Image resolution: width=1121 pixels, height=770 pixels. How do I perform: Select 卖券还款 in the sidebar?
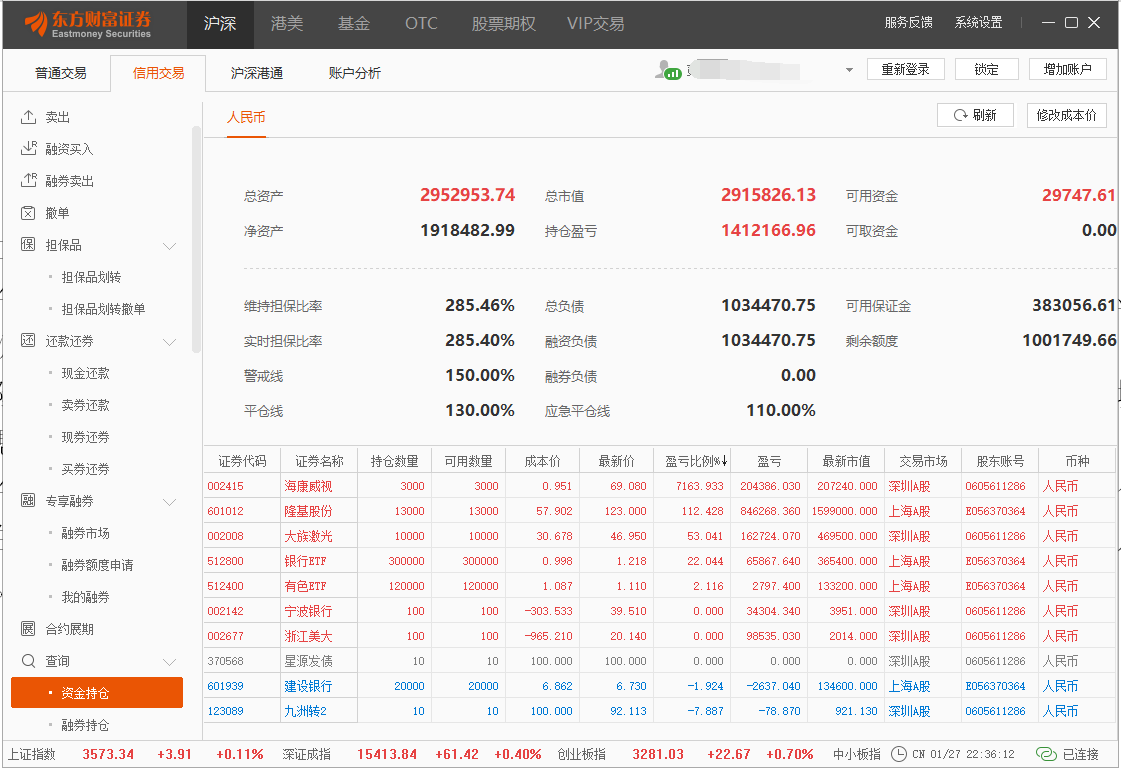click(86, 405)
